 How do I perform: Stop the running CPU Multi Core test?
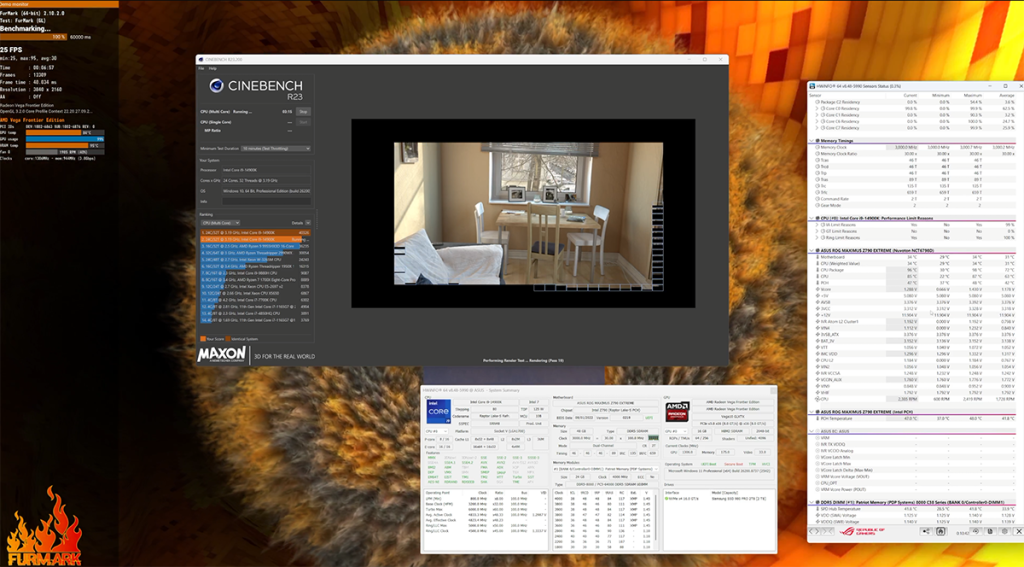click(303, 112)
